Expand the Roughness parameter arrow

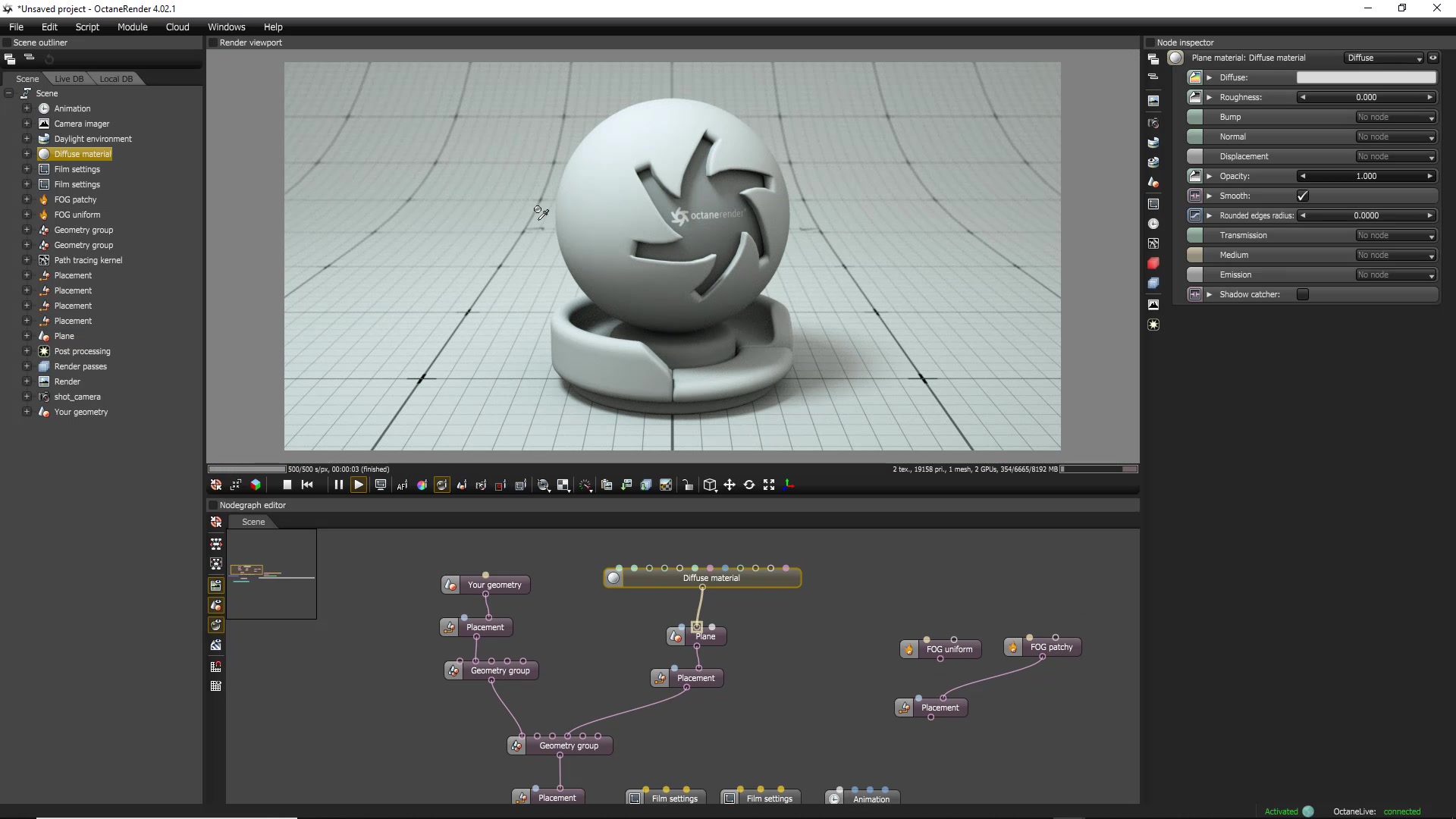click(x=1210, y=97)
